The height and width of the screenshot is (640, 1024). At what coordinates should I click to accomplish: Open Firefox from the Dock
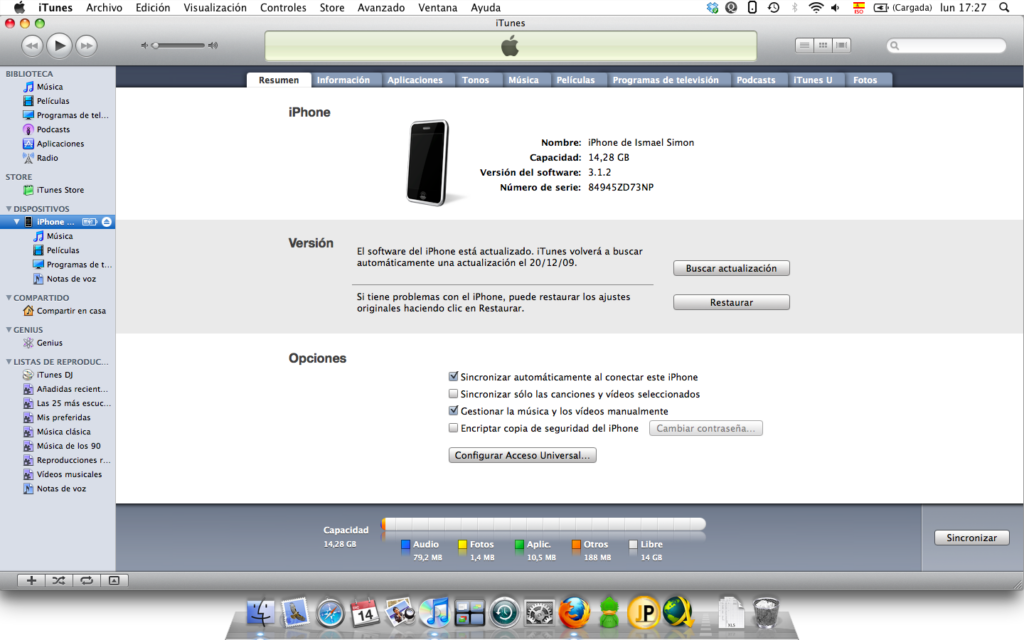pyautogui.click(x=574, y=613)
